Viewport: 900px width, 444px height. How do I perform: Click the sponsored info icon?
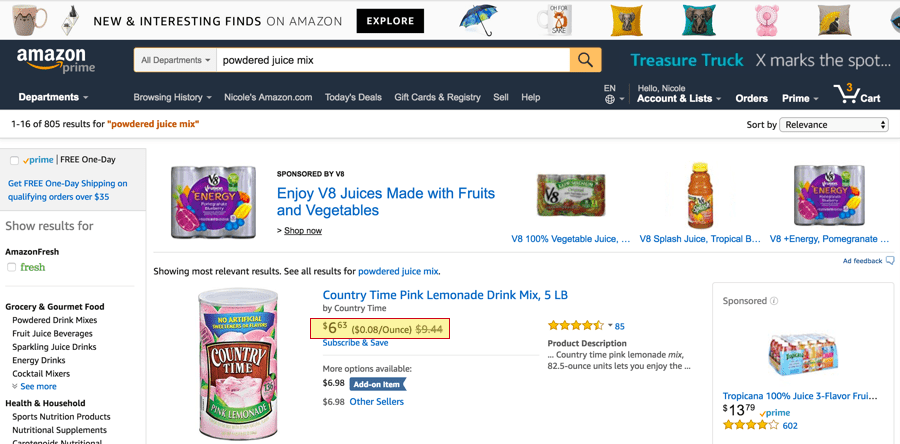coord(774,301)
